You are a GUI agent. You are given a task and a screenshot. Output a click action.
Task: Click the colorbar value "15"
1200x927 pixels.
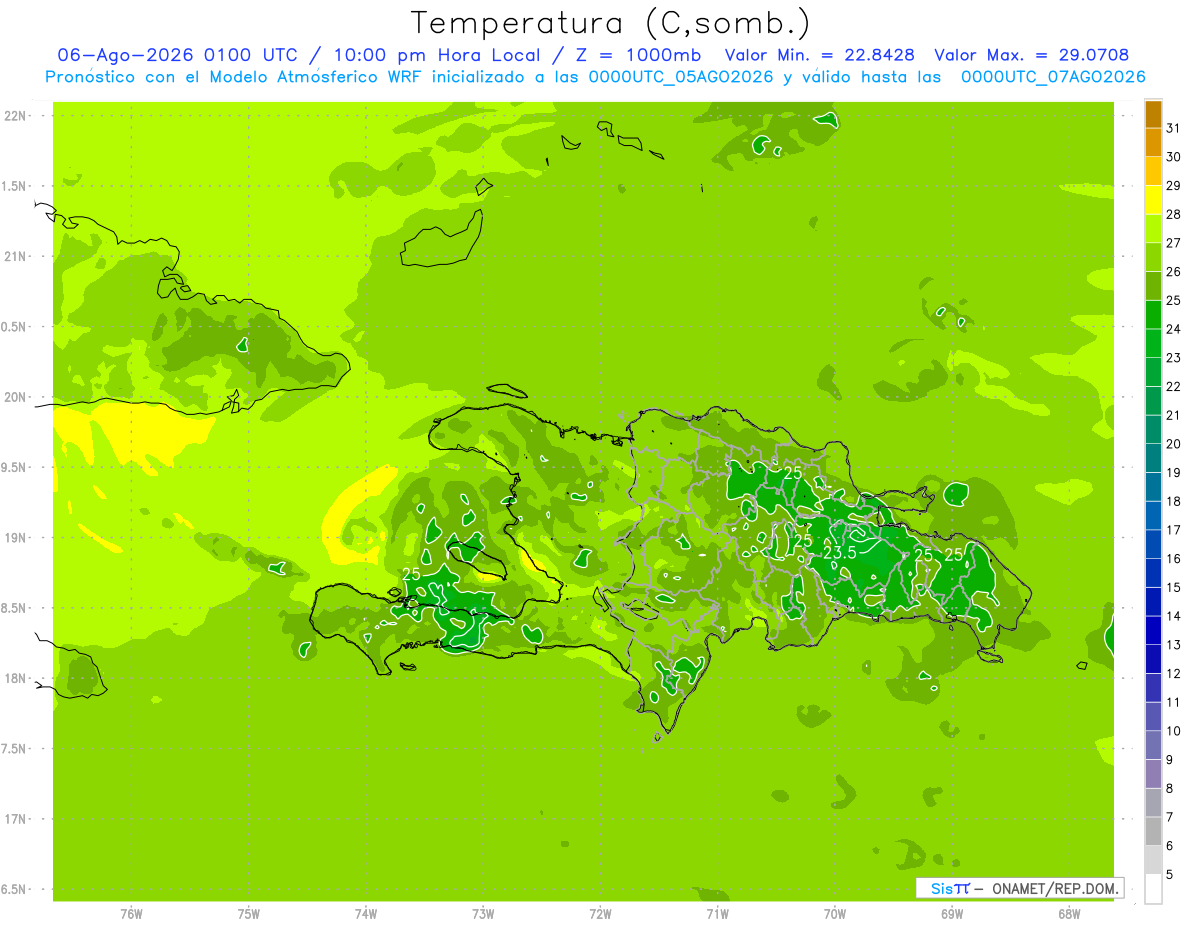point(1174,588)
